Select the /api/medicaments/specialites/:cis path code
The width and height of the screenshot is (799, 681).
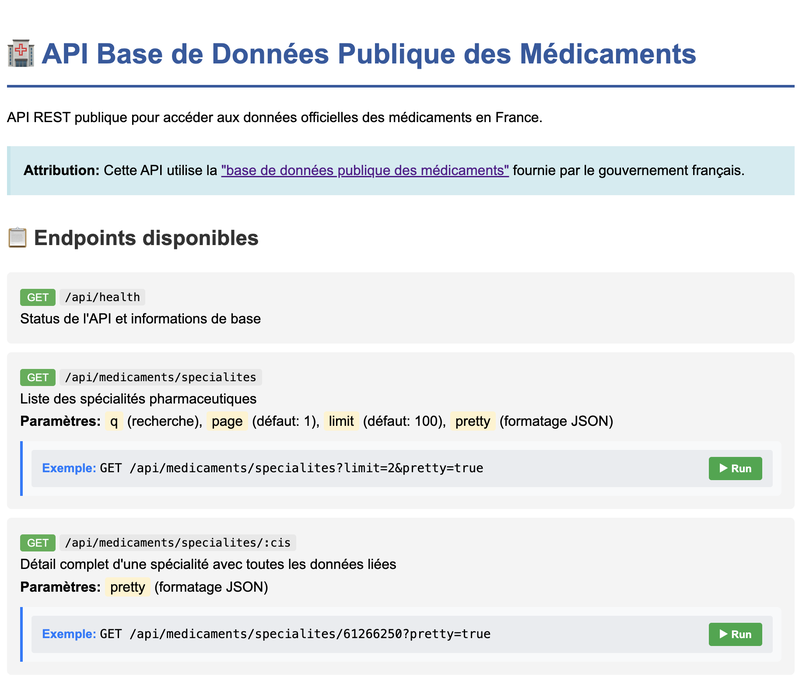tap(178, 543)
